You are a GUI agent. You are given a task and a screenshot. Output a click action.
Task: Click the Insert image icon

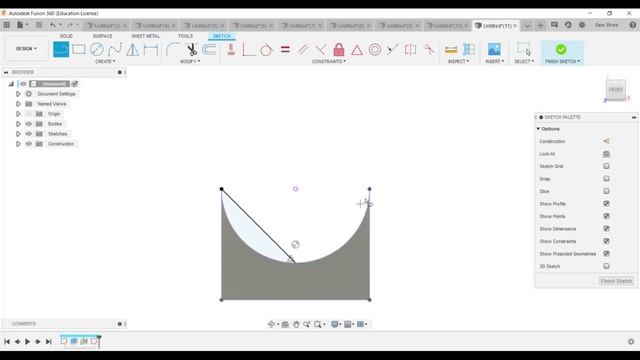tap(494, 49)
